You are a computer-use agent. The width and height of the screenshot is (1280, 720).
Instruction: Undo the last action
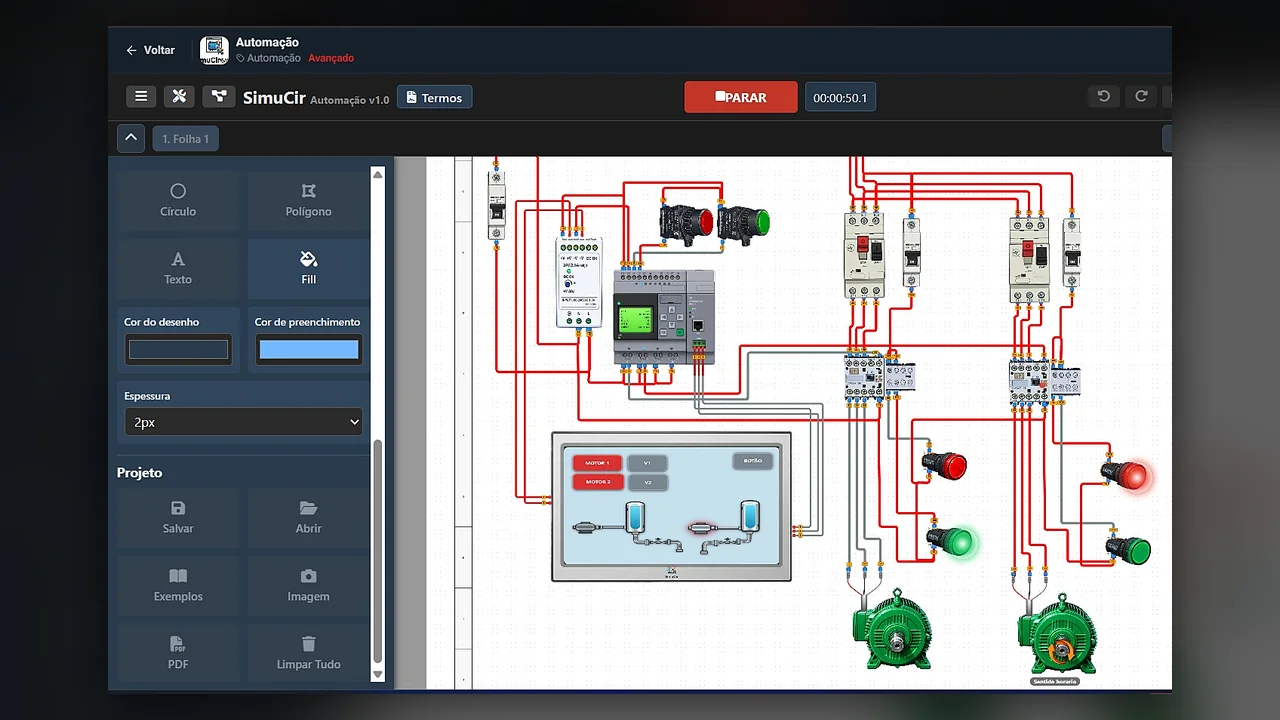click(1104, 96)
